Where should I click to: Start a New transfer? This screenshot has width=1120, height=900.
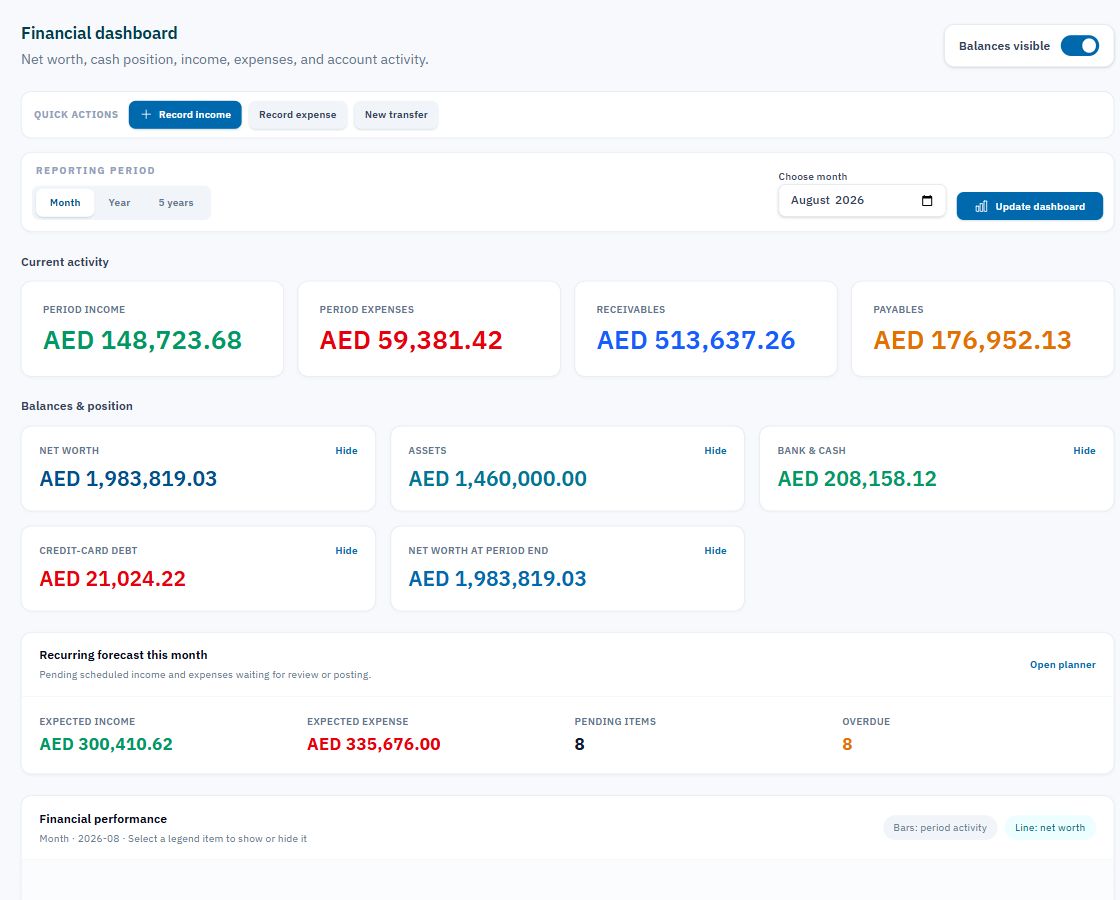click(x=396, y=115)
